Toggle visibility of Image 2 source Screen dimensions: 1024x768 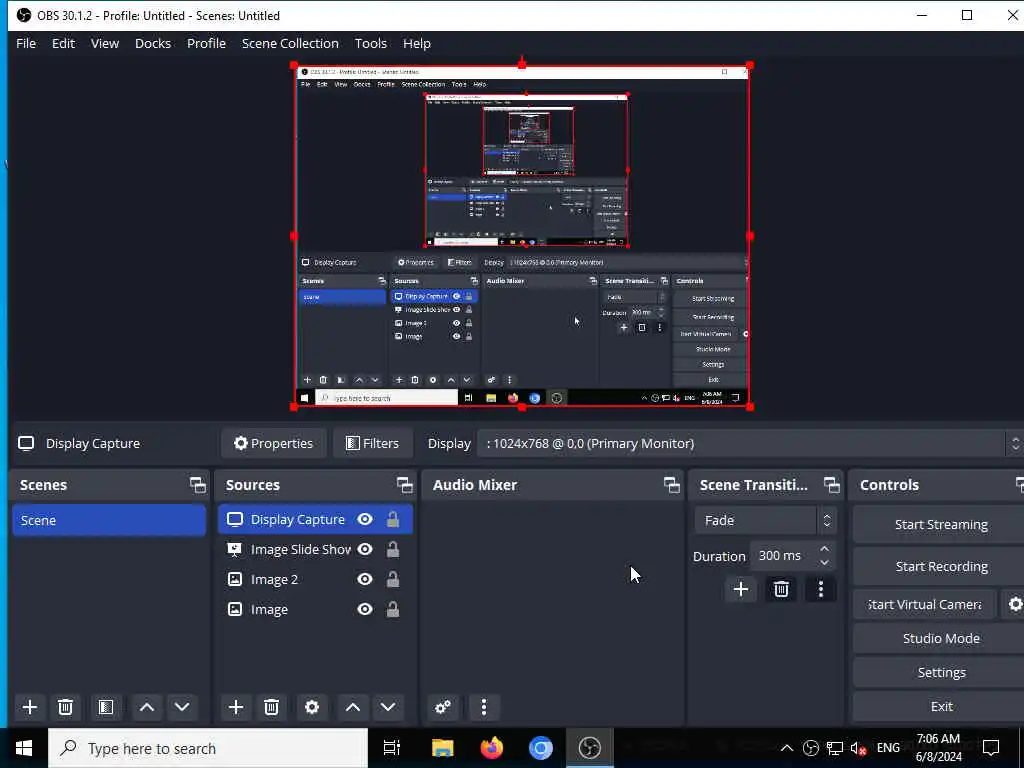(x=365, y=579)
